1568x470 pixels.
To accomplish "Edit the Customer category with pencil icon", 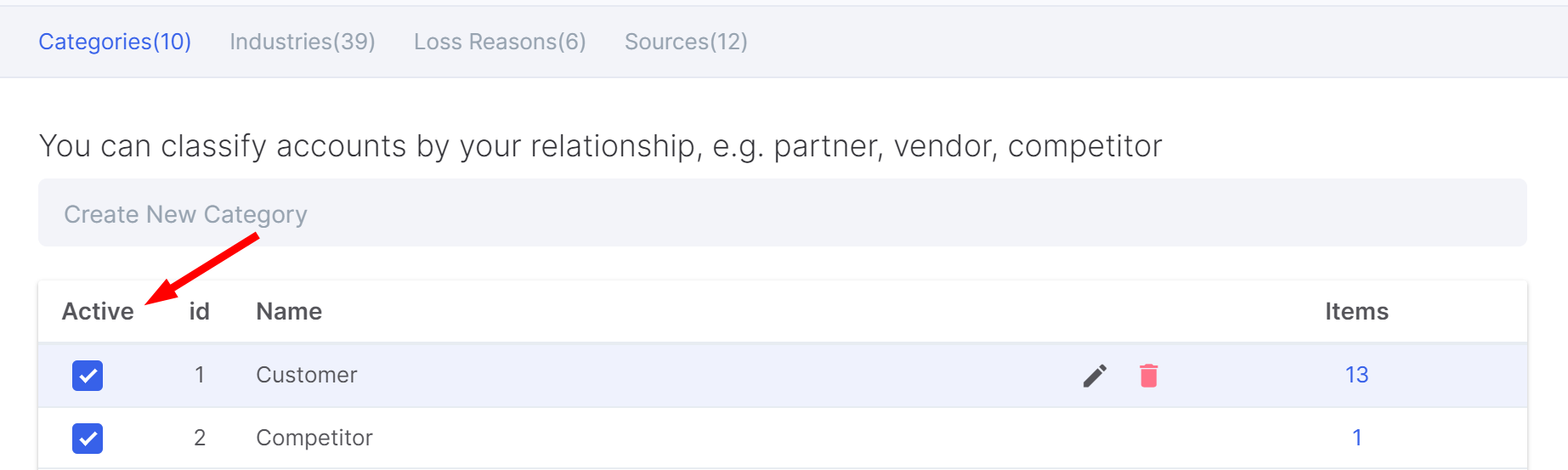I will 1095,375.
